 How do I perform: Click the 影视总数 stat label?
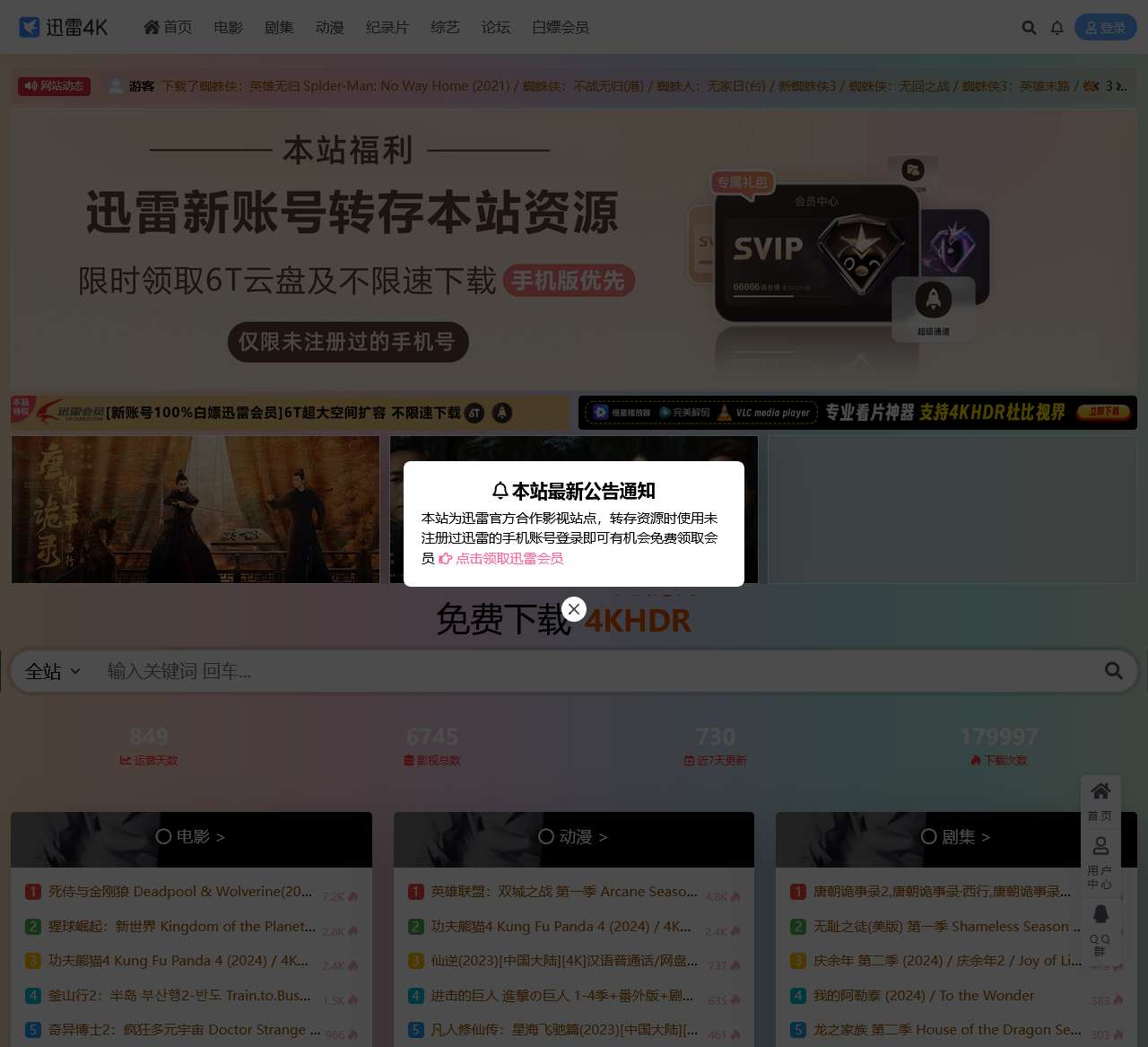(432, 761)
